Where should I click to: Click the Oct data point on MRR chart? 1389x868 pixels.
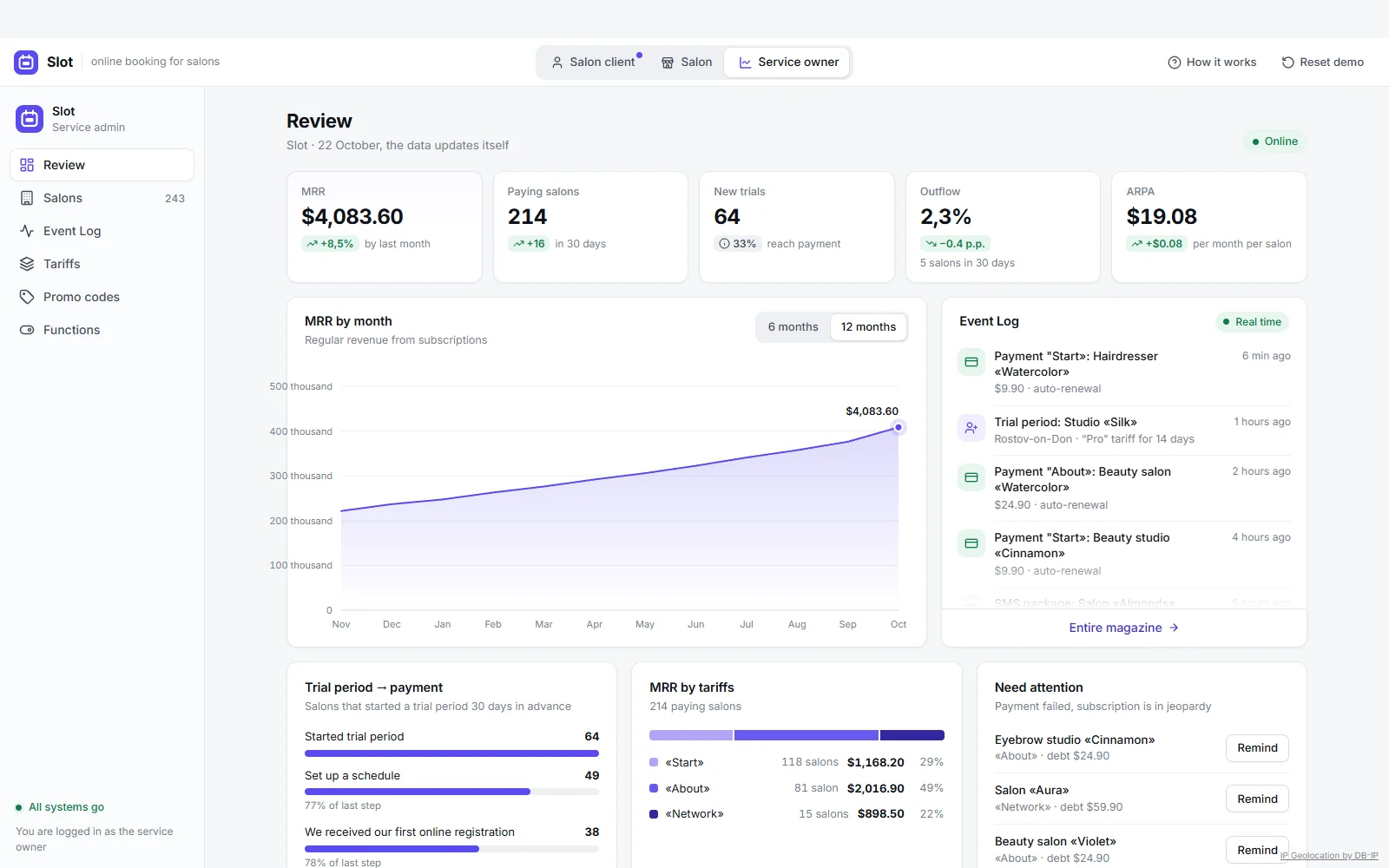coord(899,427)
